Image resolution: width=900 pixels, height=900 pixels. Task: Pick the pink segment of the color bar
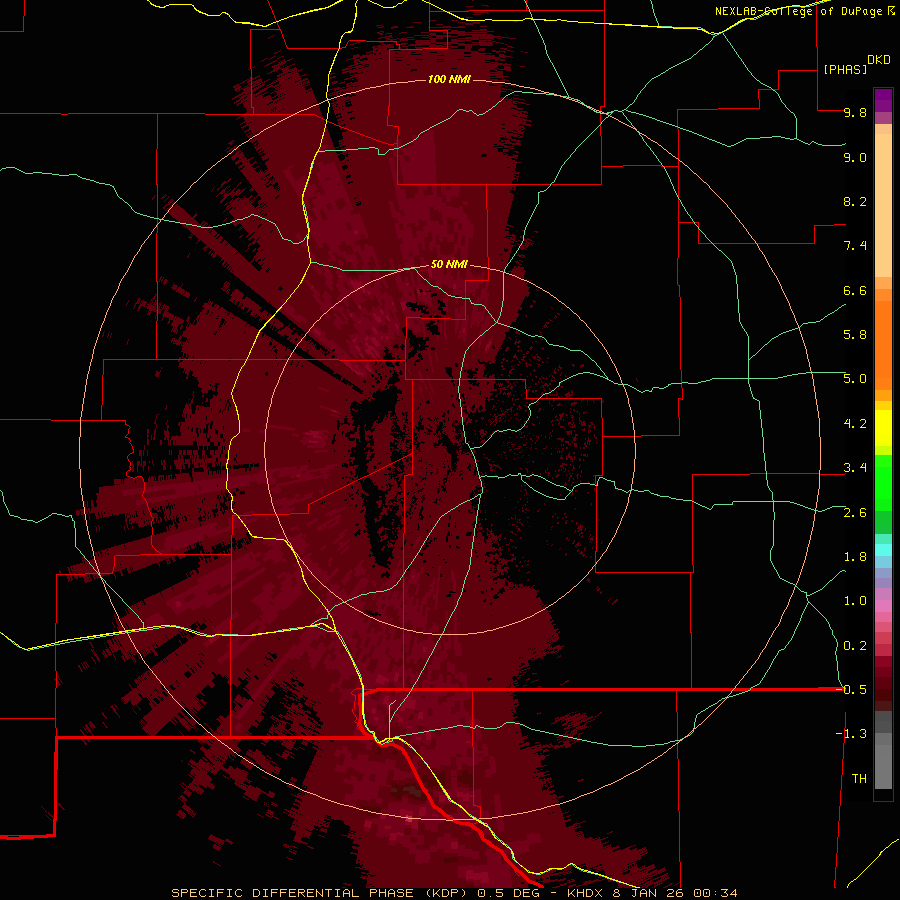[883, 606]
